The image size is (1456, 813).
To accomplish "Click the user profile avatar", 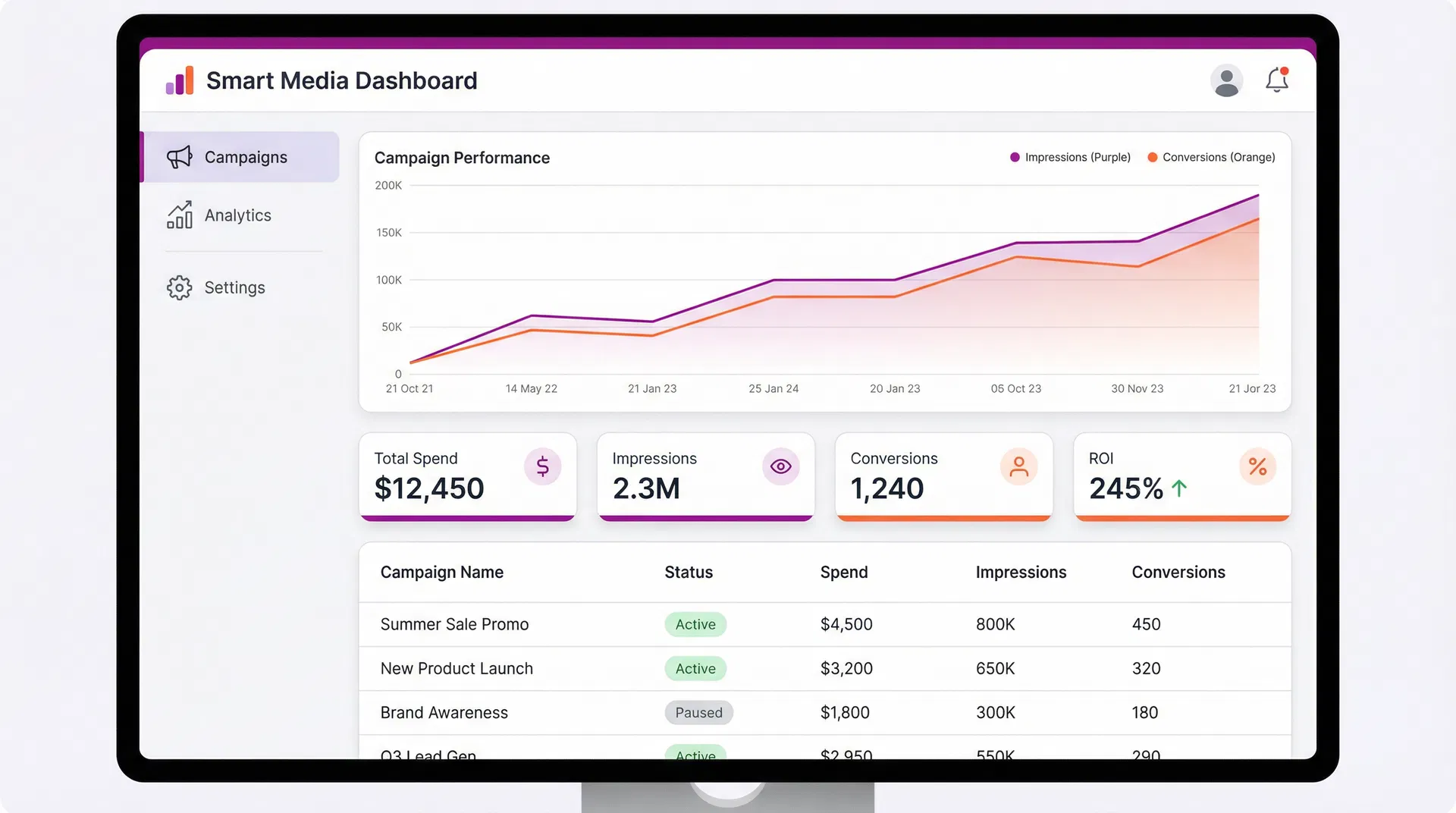I will 1227,80.
